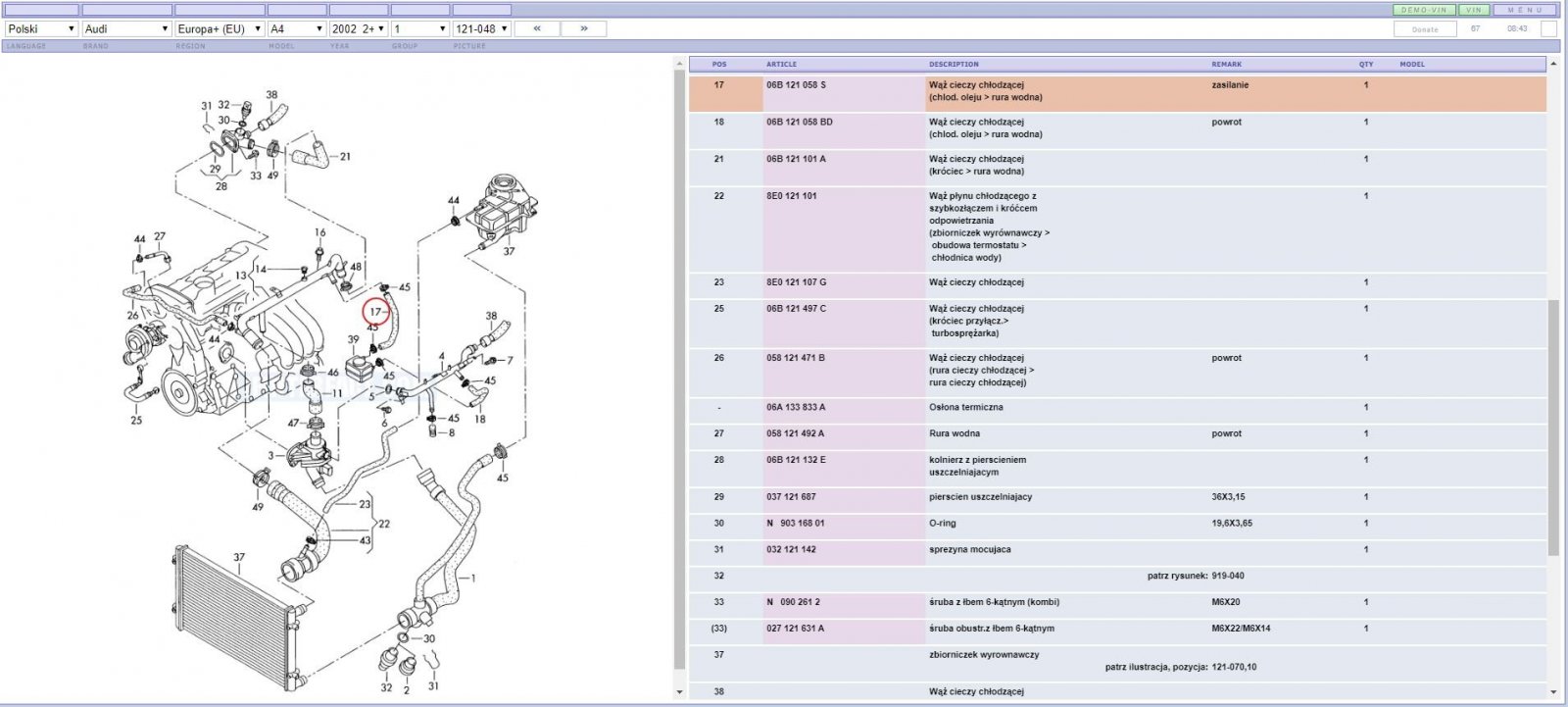1568x707 pixels.
Task: Click the parts list vertical scrollbar thumb
Action: [1552, 429]
